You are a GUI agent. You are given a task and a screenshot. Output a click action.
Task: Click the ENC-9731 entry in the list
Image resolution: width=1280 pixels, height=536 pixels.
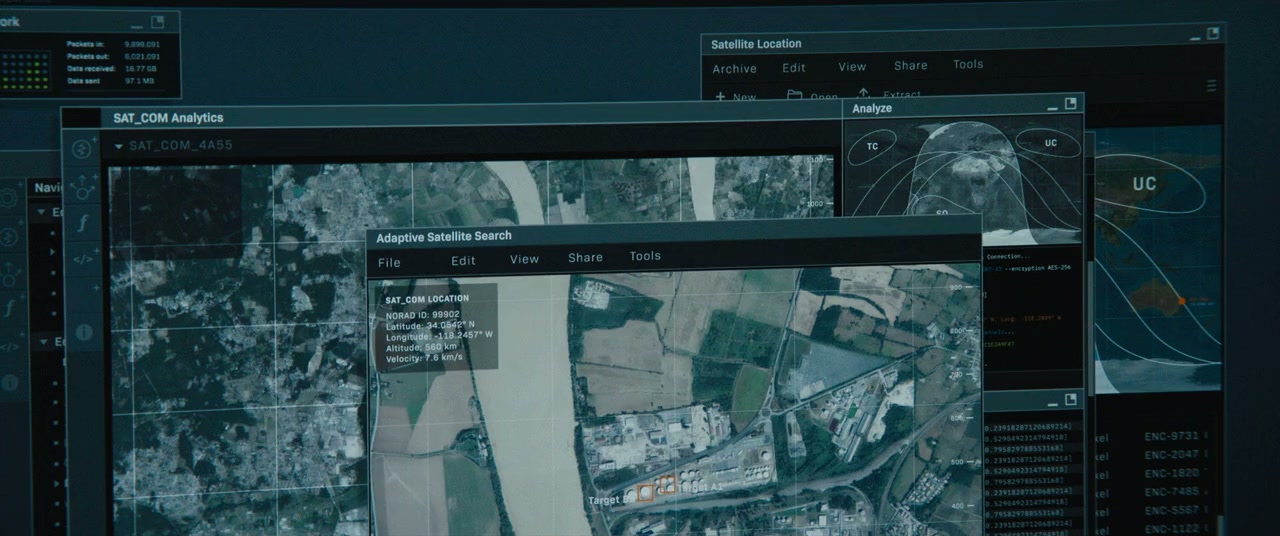[1171, 436]
